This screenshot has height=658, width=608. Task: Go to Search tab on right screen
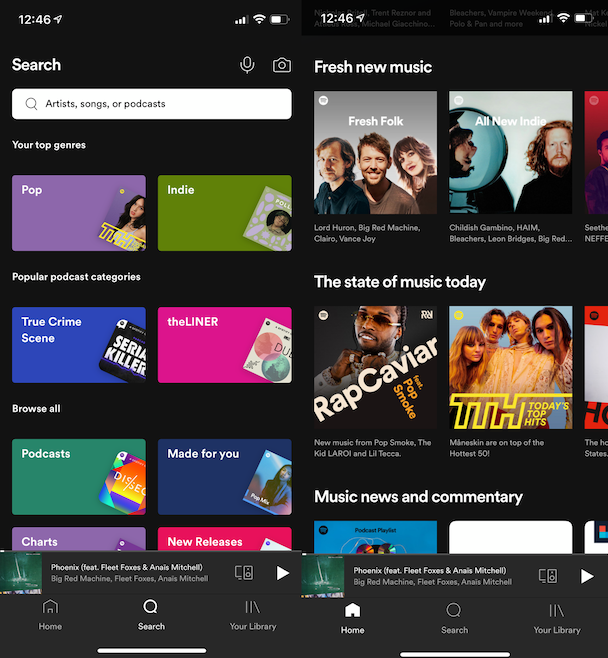(454, 619)
